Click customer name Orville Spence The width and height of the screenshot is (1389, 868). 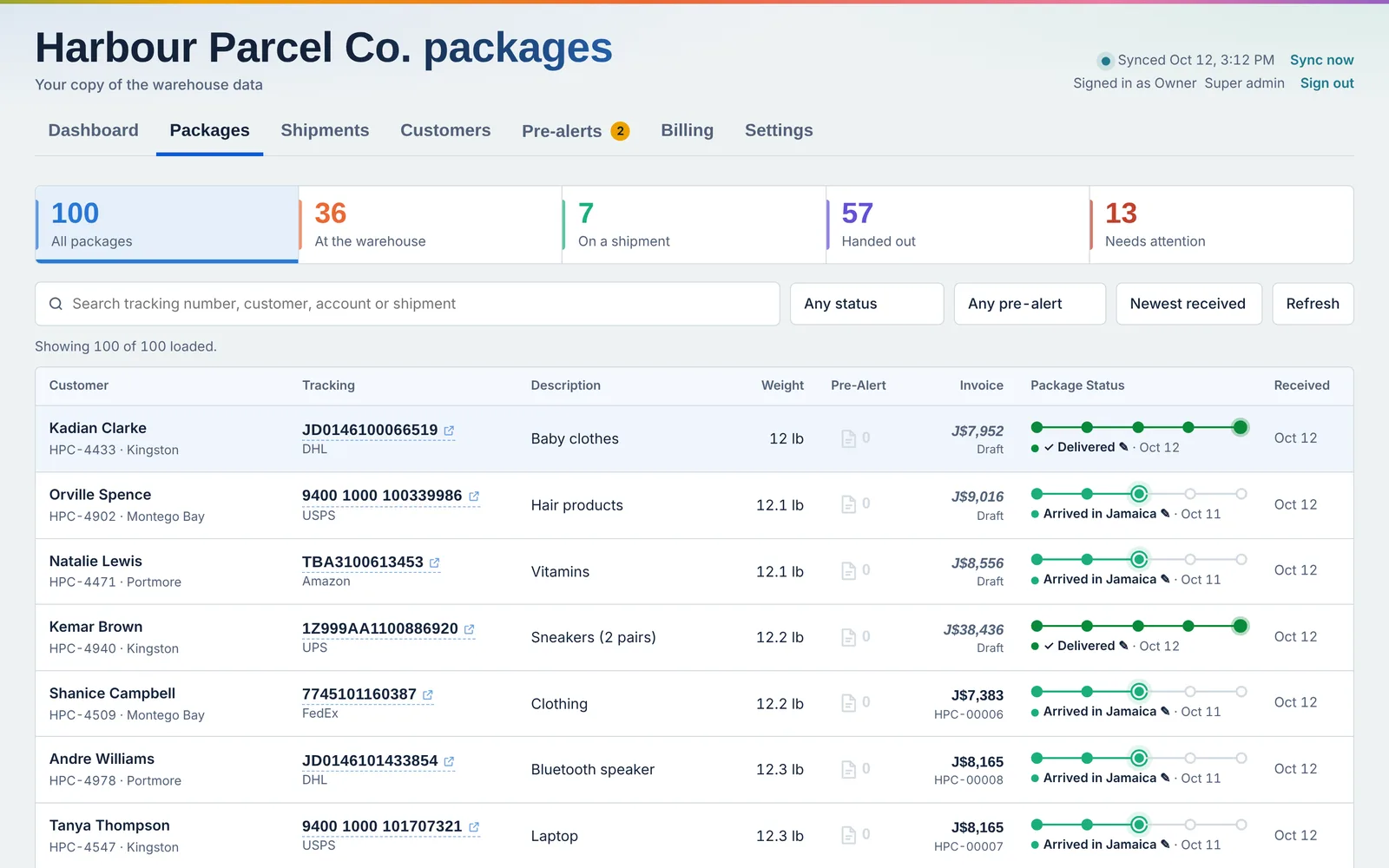(x=100, y=495)
